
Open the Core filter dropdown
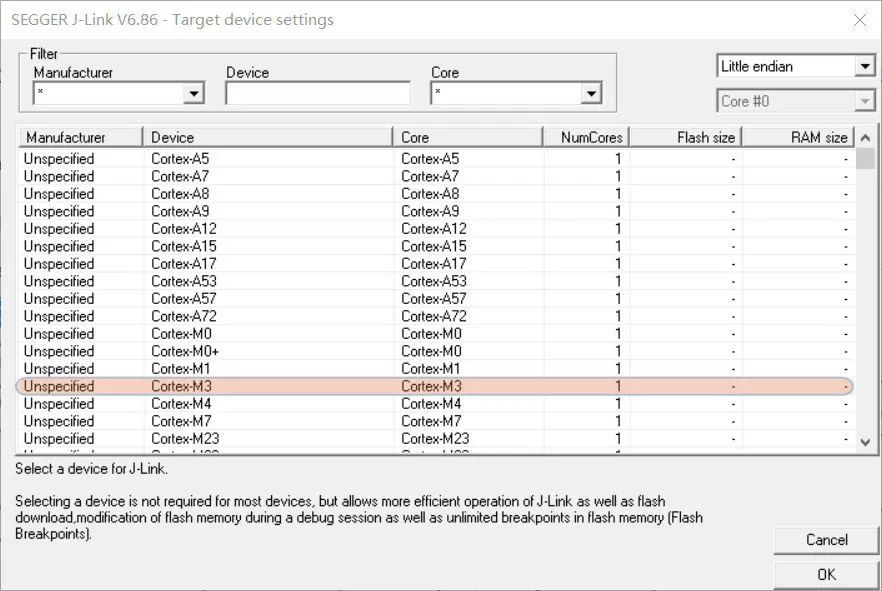591,93
